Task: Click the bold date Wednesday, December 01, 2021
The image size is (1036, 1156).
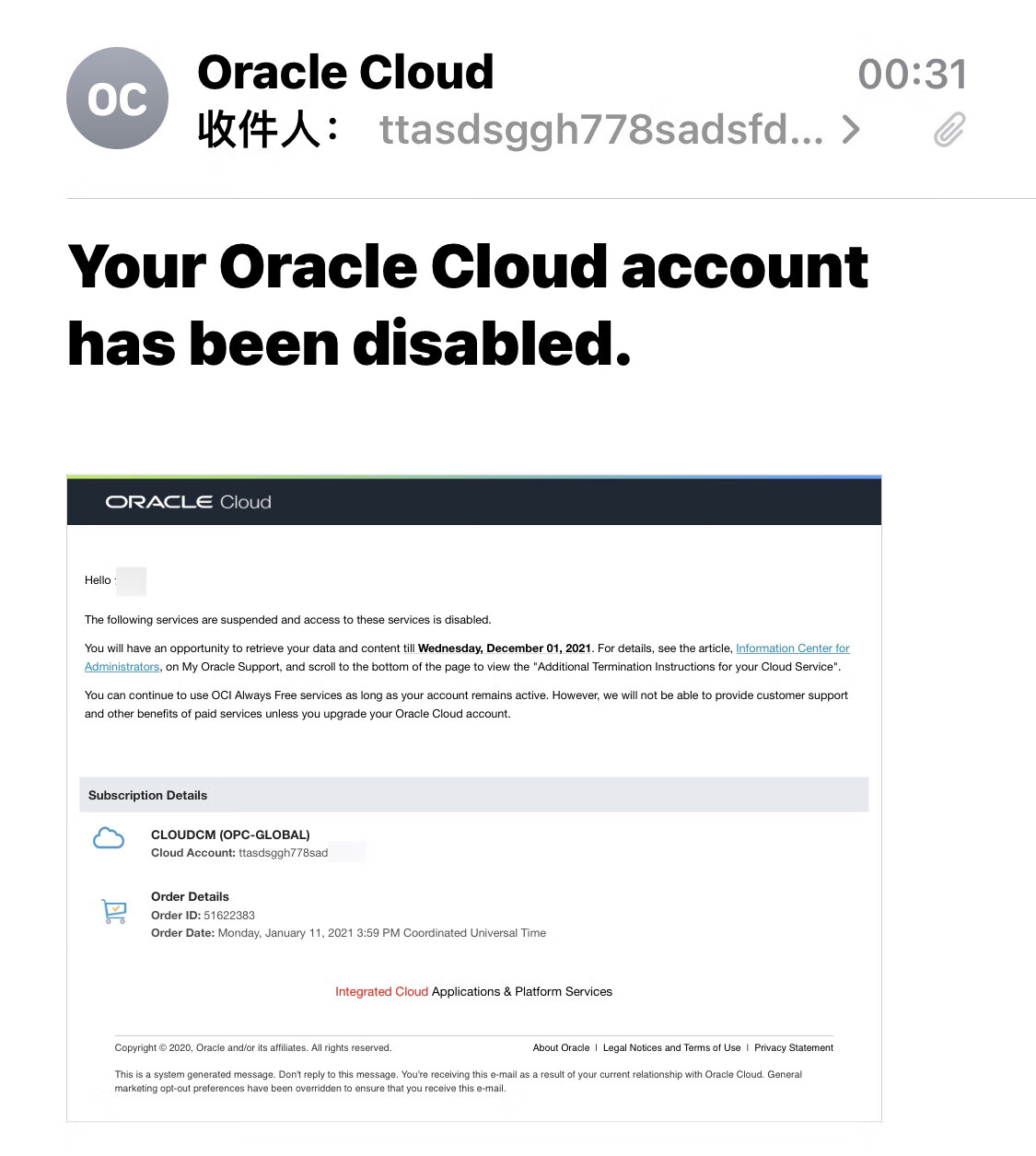Action: coord(504,648)
